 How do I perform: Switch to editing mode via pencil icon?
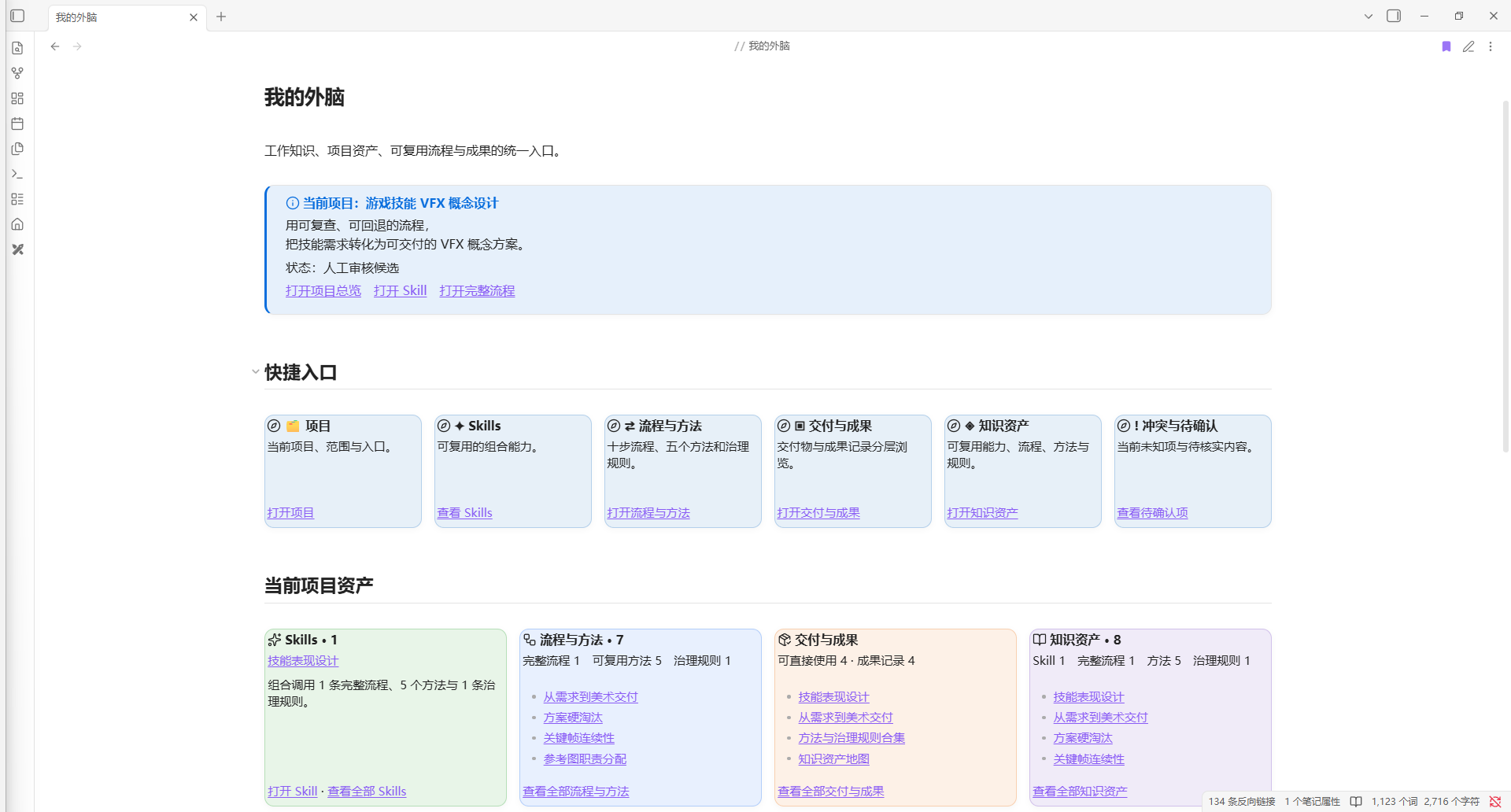click(1469, 46)
